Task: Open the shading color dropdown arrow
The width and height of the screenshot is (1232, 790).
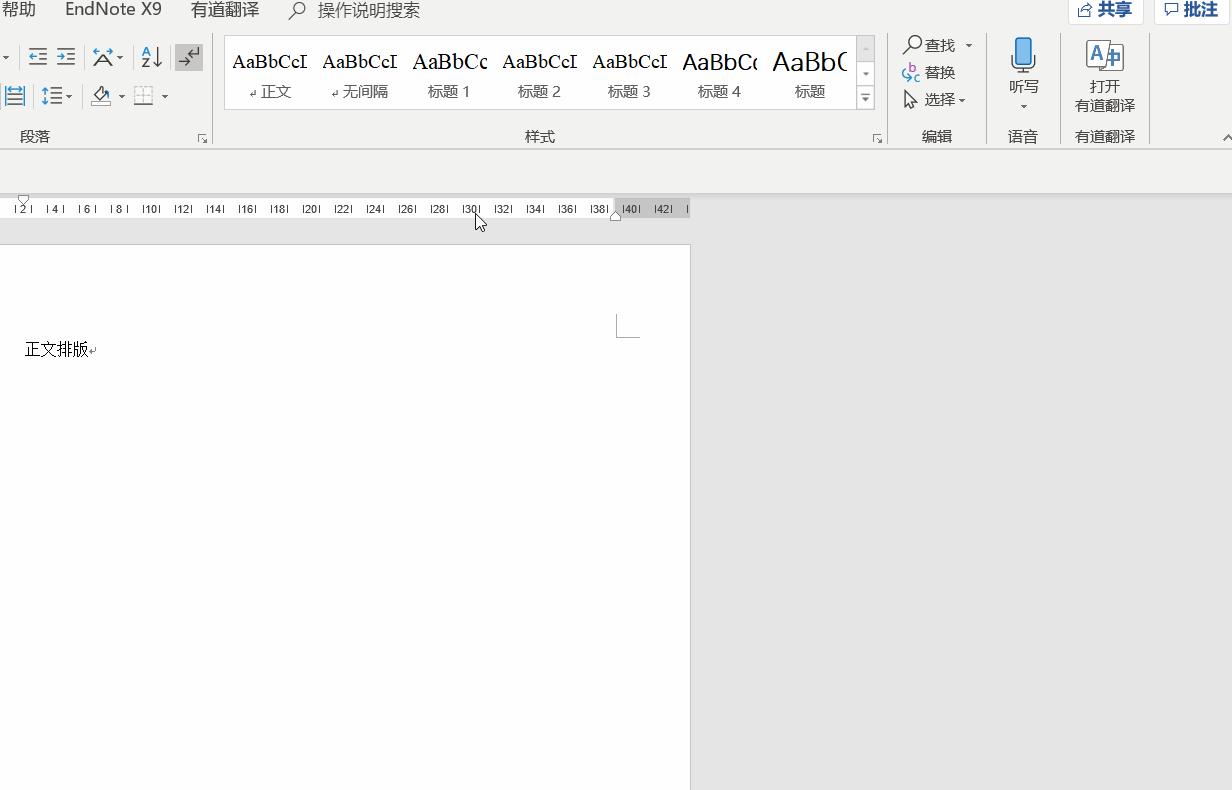Action: tap(122, 96)
